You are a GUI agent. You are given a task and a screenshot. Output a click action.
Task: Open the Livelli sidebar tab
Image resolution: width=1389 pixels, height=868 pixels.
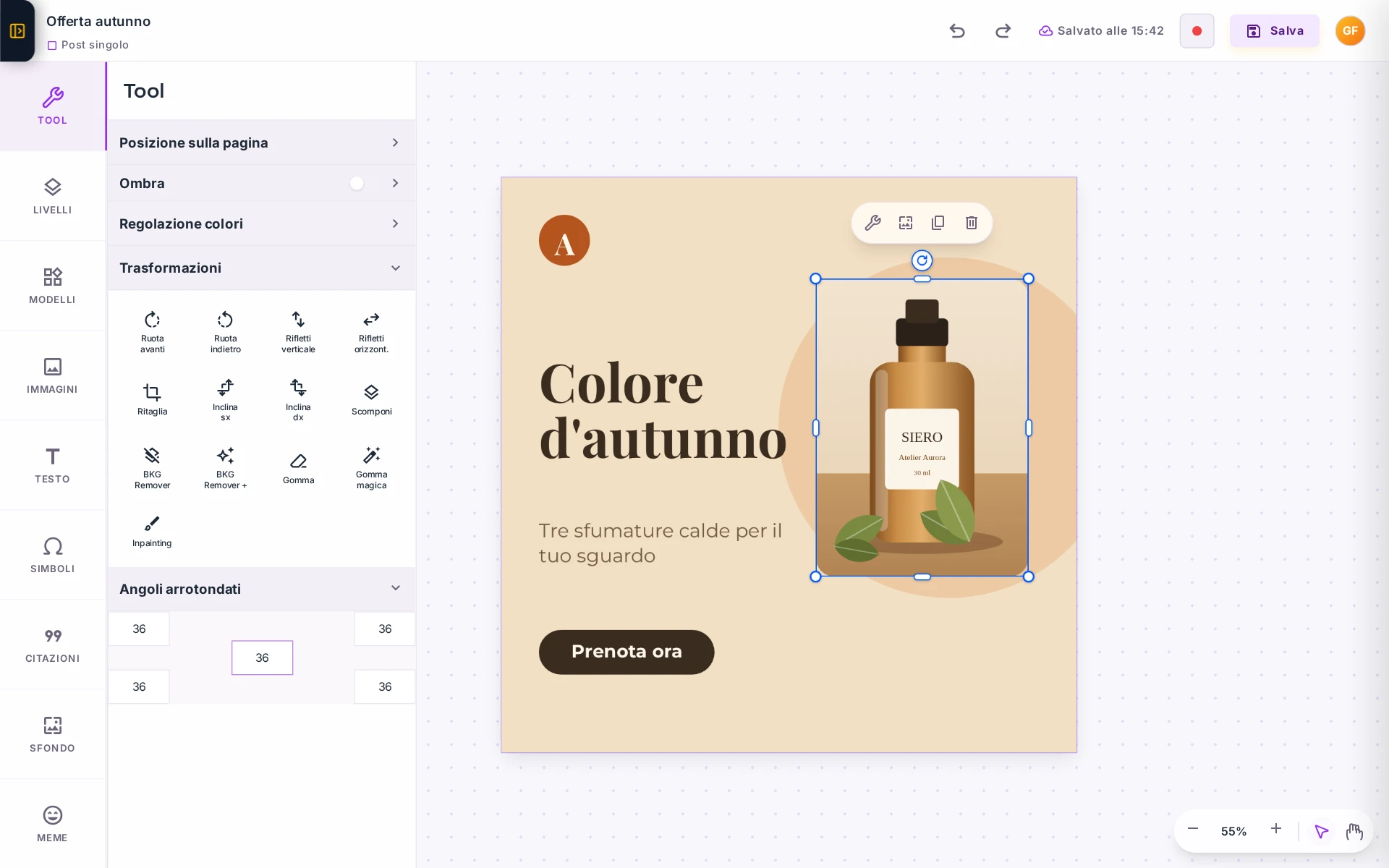pos(52,196)
